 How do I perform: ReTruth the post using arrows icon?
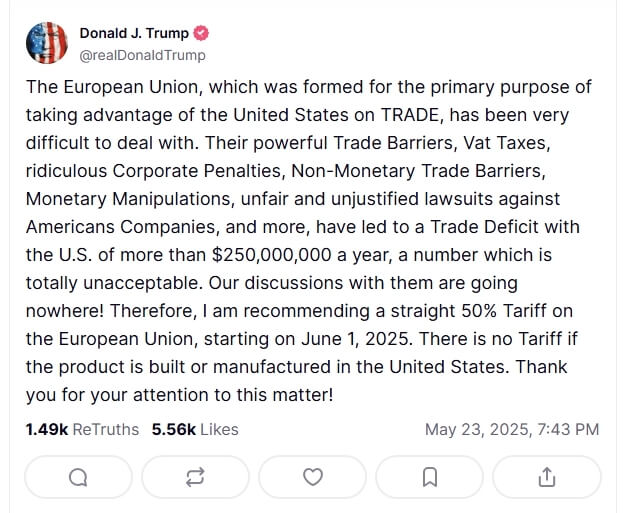tap(195, 477)
